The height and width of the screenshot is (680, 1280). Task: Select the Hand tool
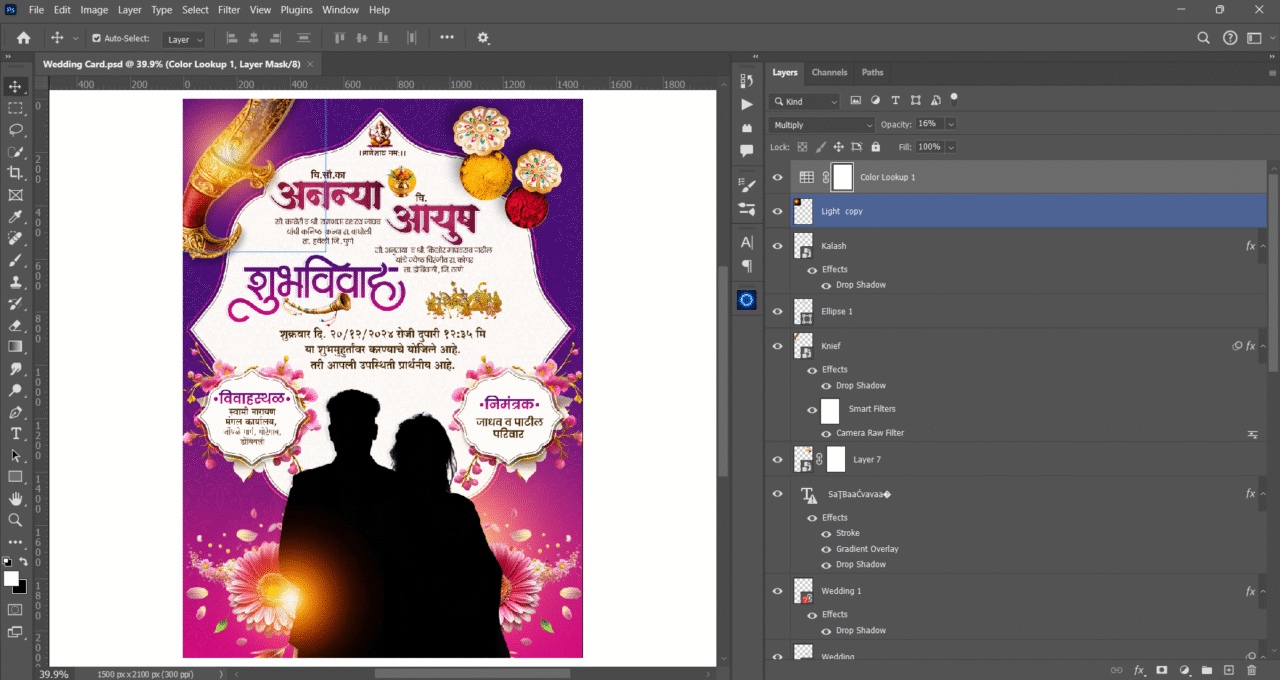[15, 498]
